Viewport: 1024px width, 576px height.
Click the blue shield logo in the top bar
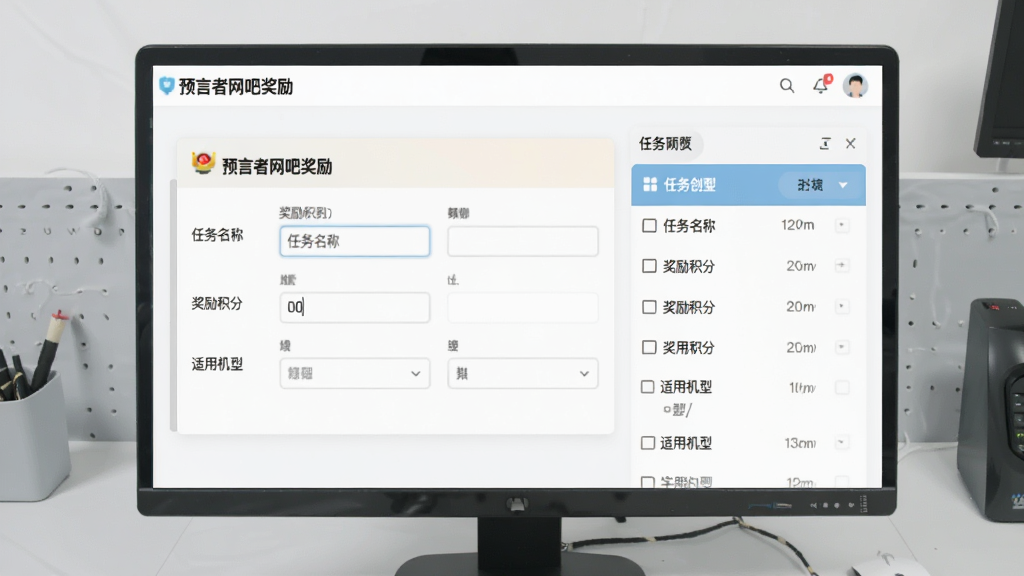click(167, 86)
